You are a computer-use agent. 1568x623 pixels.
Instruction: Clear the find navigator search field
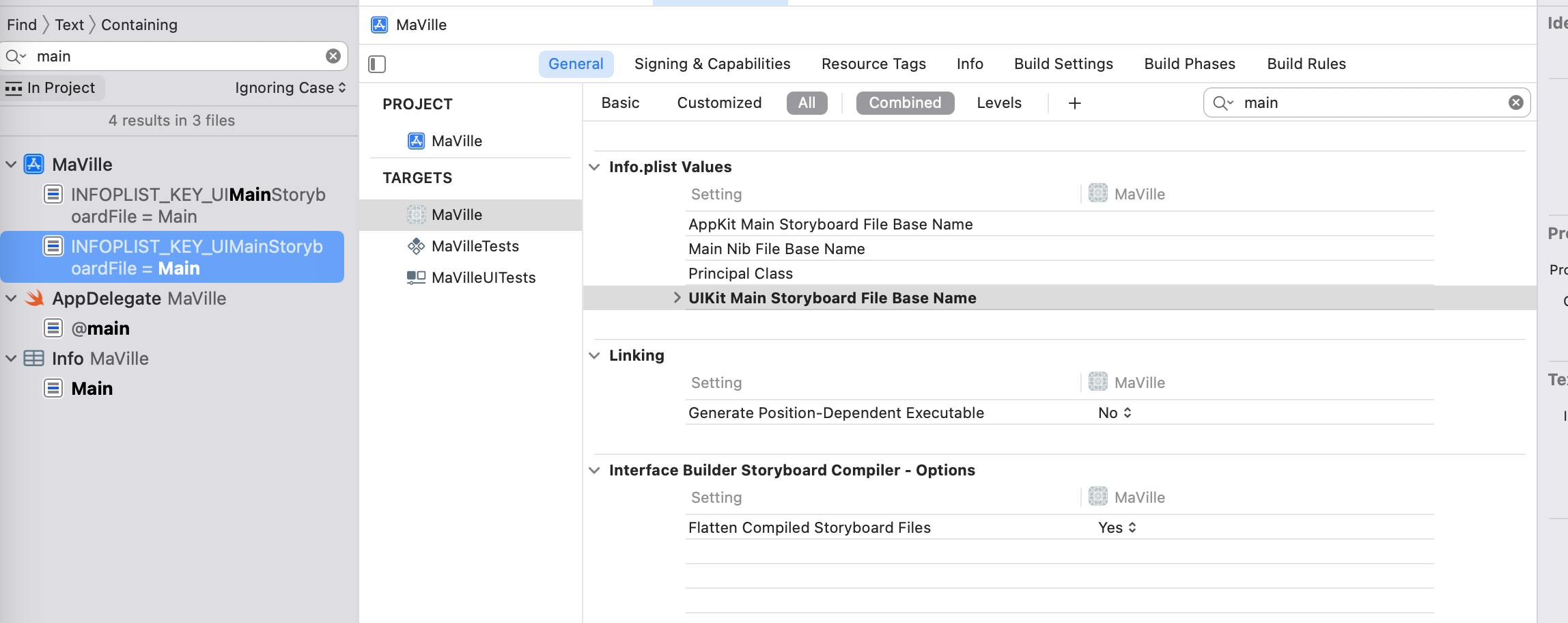333,56
